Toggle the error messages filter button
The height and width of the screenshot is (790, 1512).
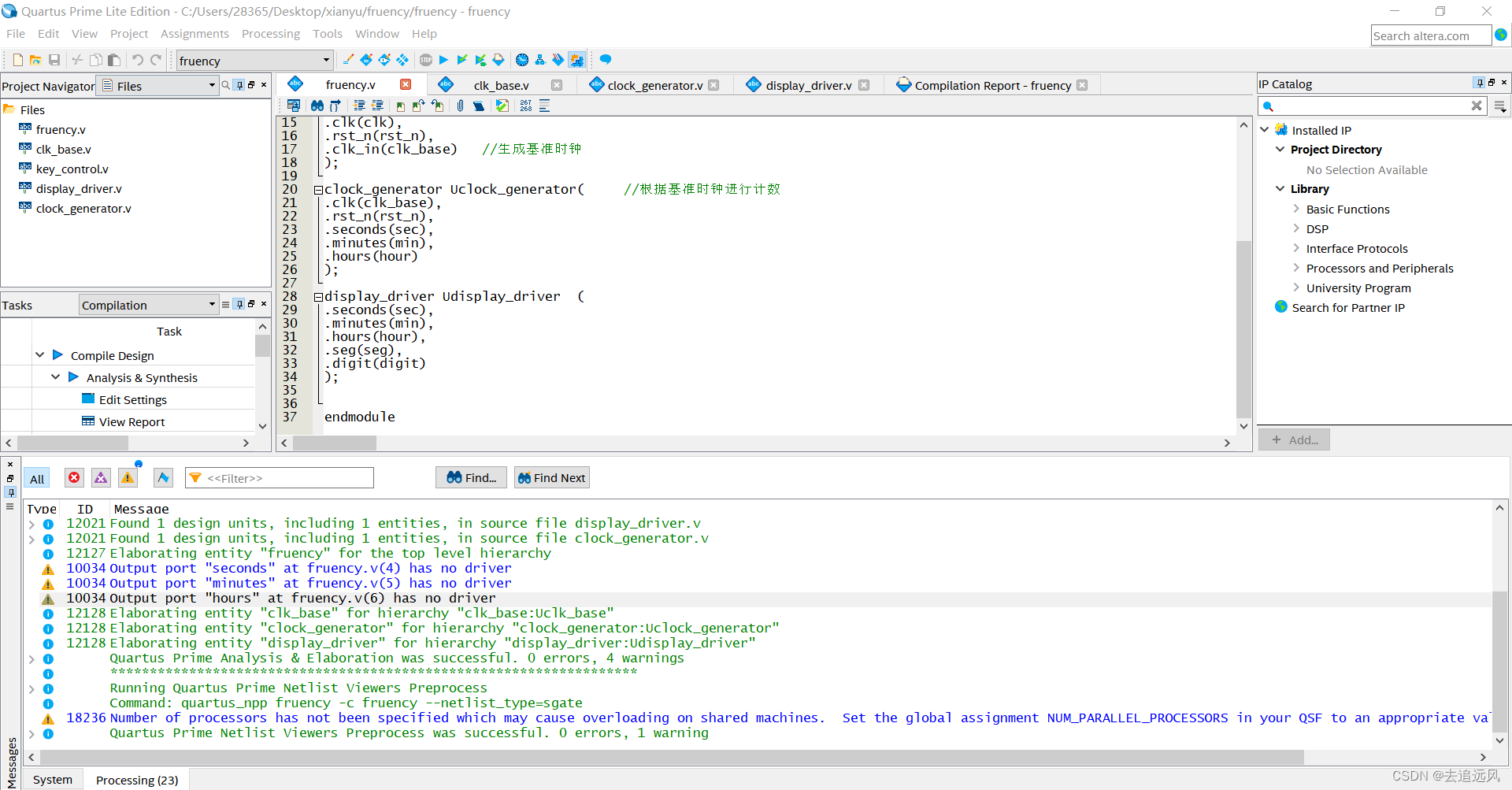[x=74, y=478]
